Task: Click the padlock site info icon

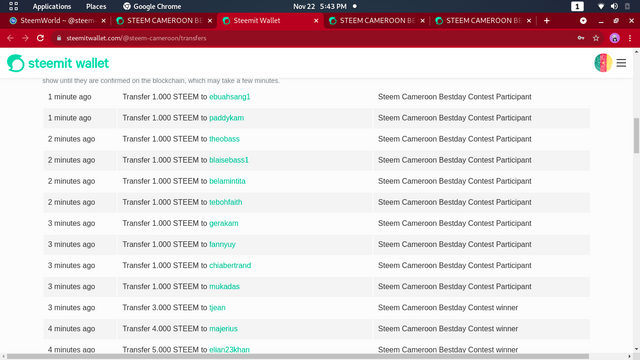Action: [59, 38]
